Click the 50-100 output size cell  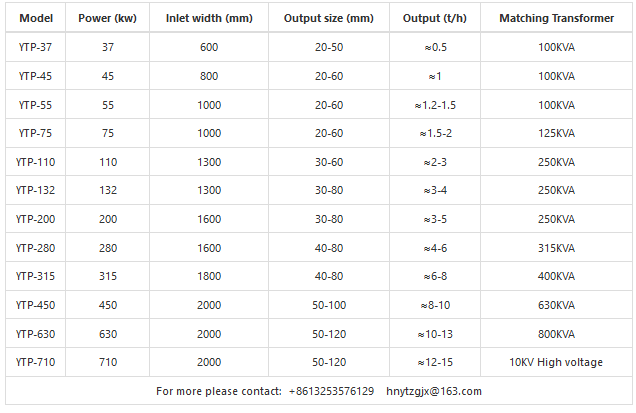[x=328, y=305]
